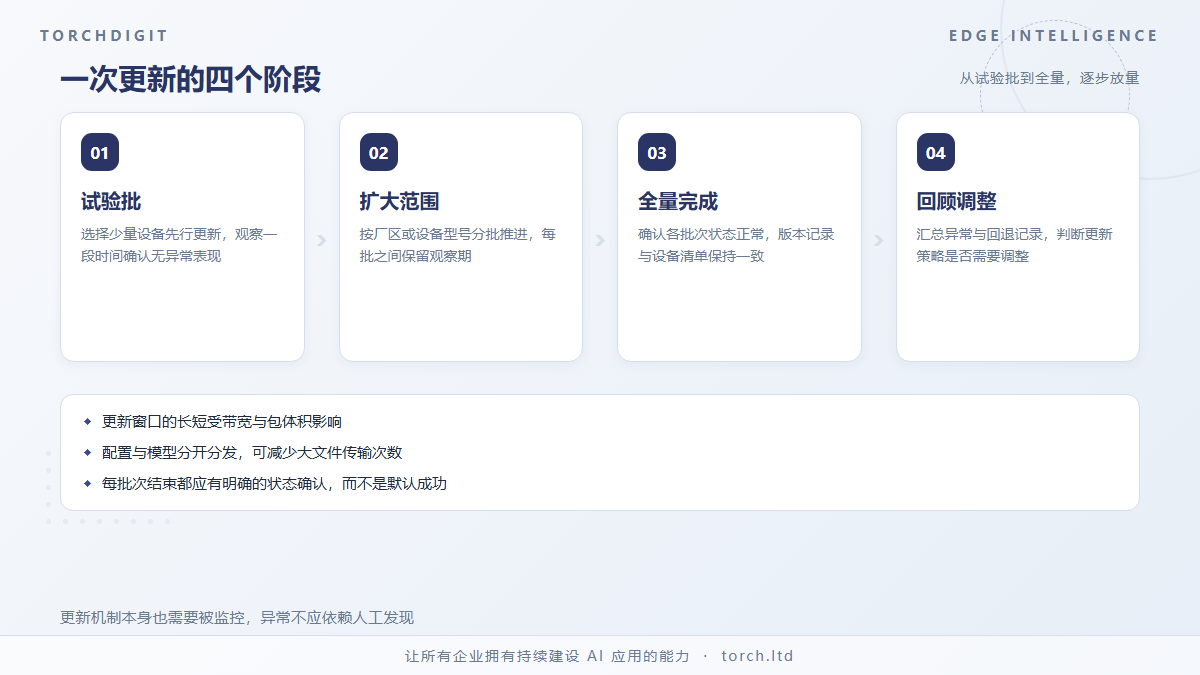This screenshot has height=675, width=1200.
Task: Click the bullet diamond before 配置与模型分开分发
Action: pos(88,452)
